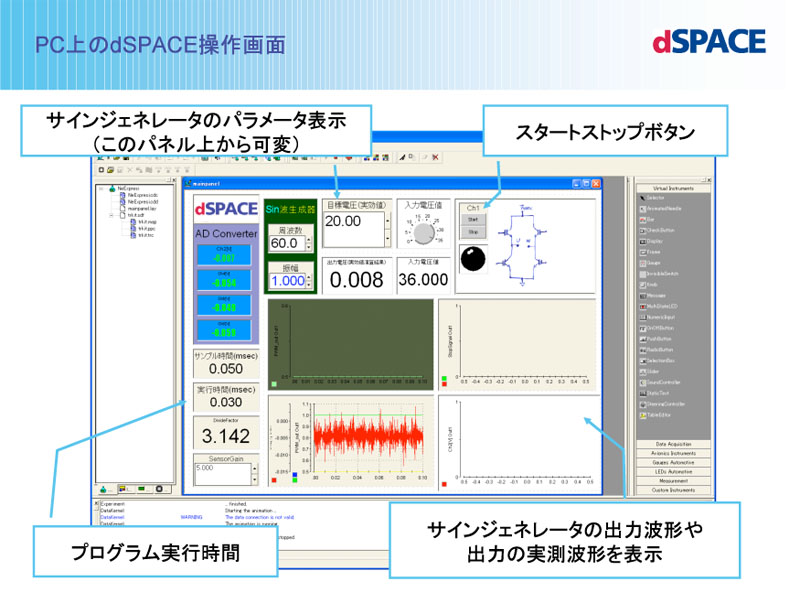
Task: Click the SensorGain field showing 5.000
Action: point(222,474)
